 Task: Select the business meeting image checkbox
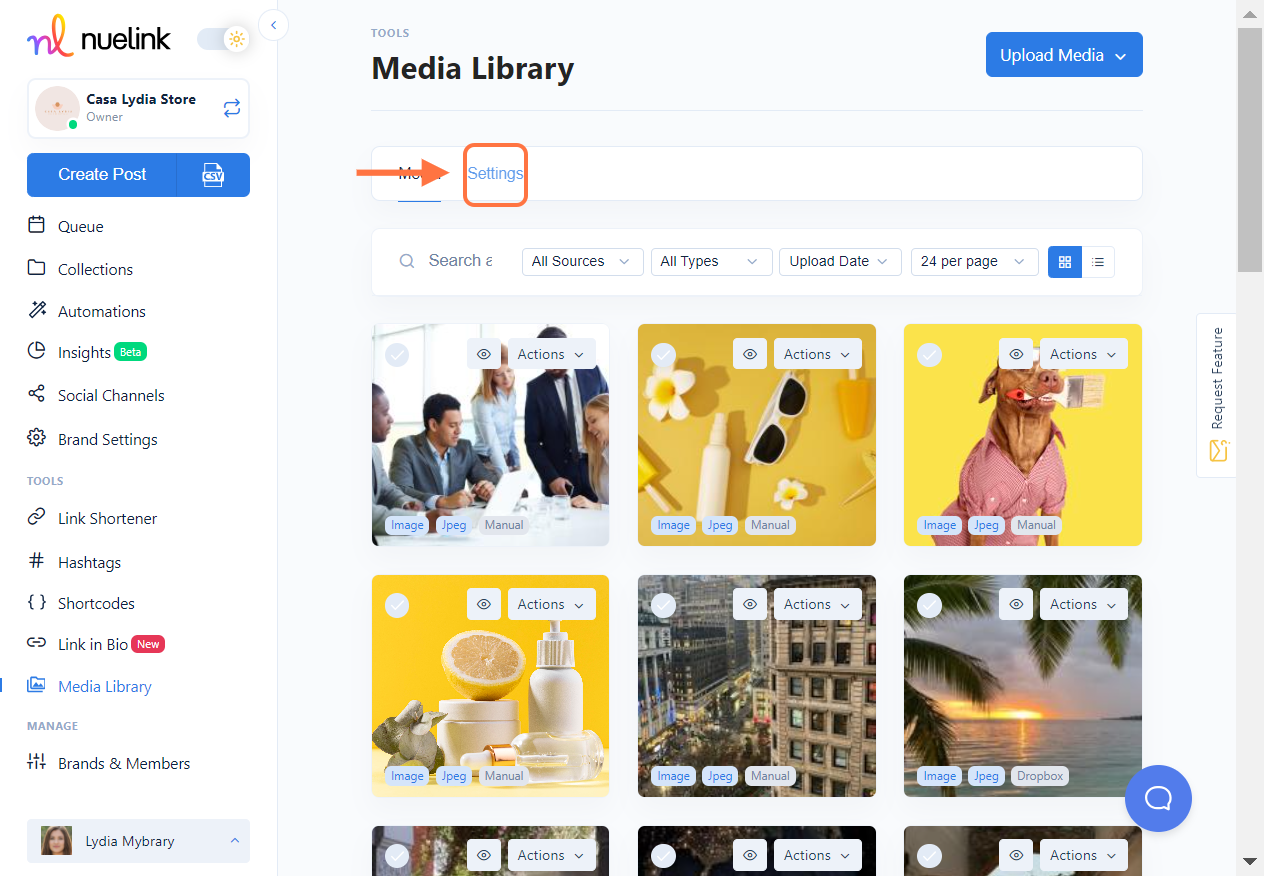[397, 355]
